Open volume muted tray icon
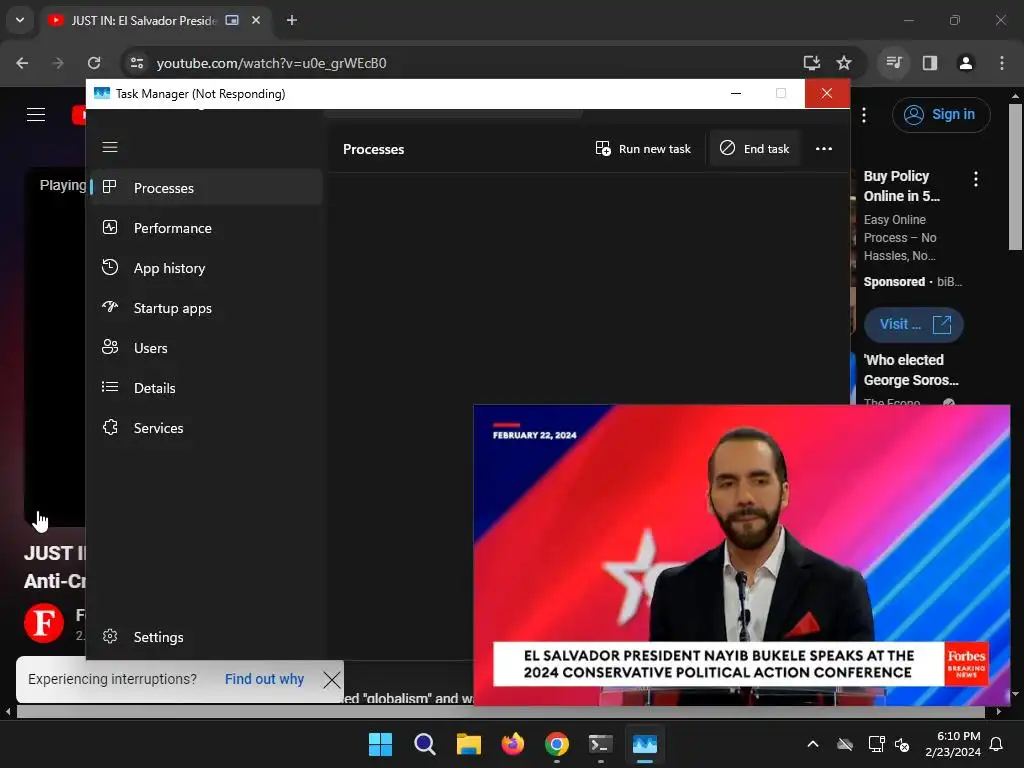The image size is (1024, 768). (903, 744)
